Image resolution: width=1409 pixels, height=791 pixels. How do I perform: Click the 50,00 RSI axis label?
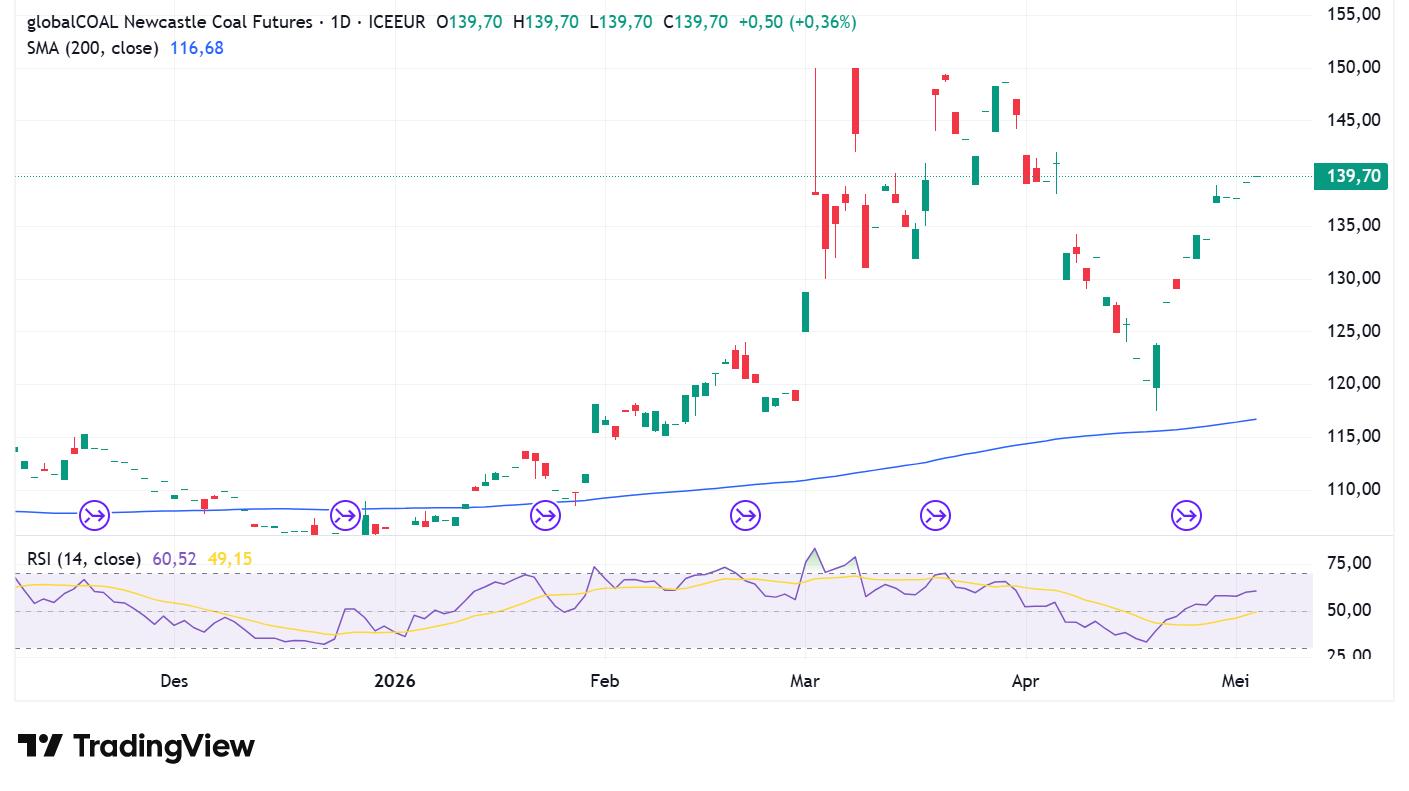(x=1350, y=610)
